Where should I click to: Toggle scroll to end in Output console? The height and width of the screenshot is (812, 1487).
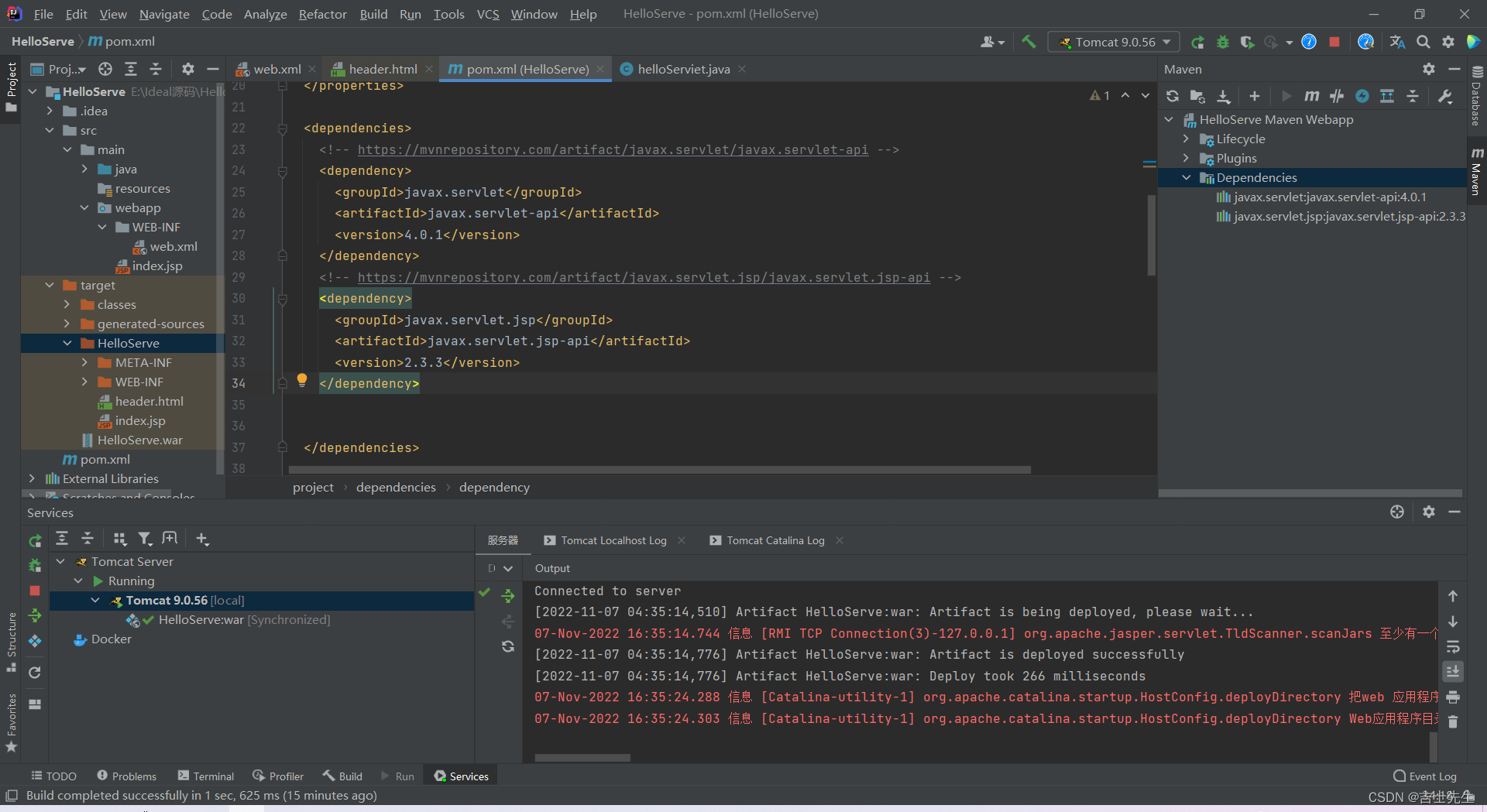point(1453,671)
